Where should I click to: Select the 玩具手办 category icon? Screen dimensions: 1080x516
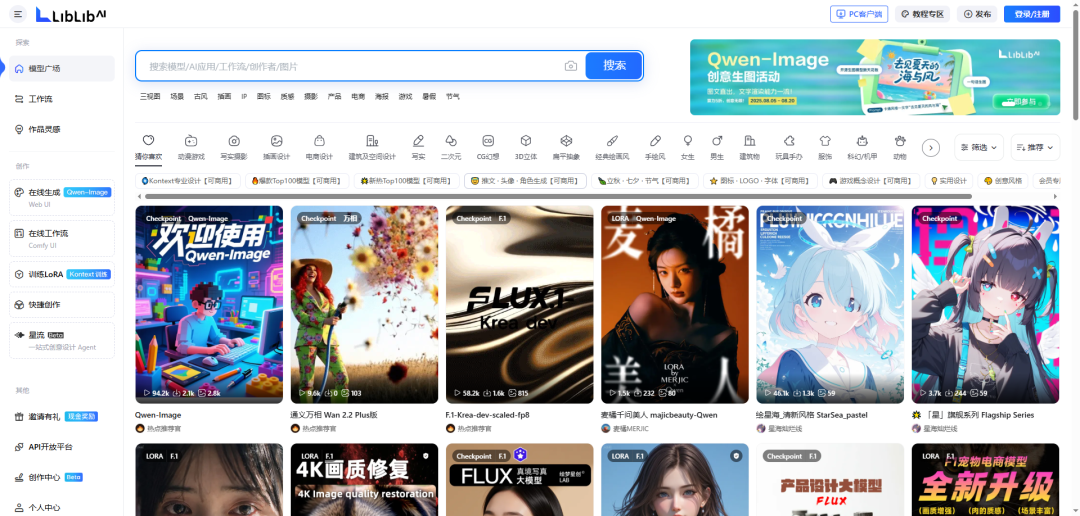point(789,141)
